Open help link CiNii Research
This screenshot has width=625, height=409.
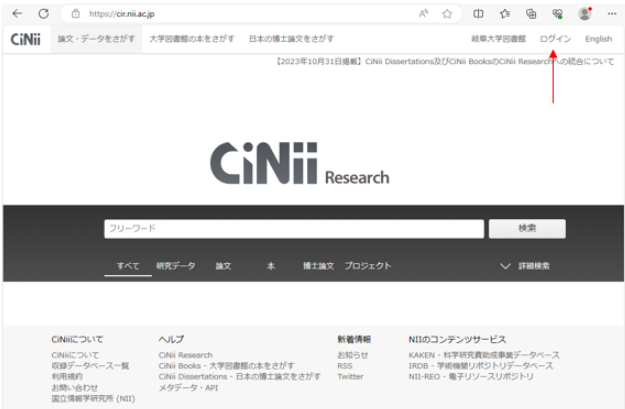point(186,355)
